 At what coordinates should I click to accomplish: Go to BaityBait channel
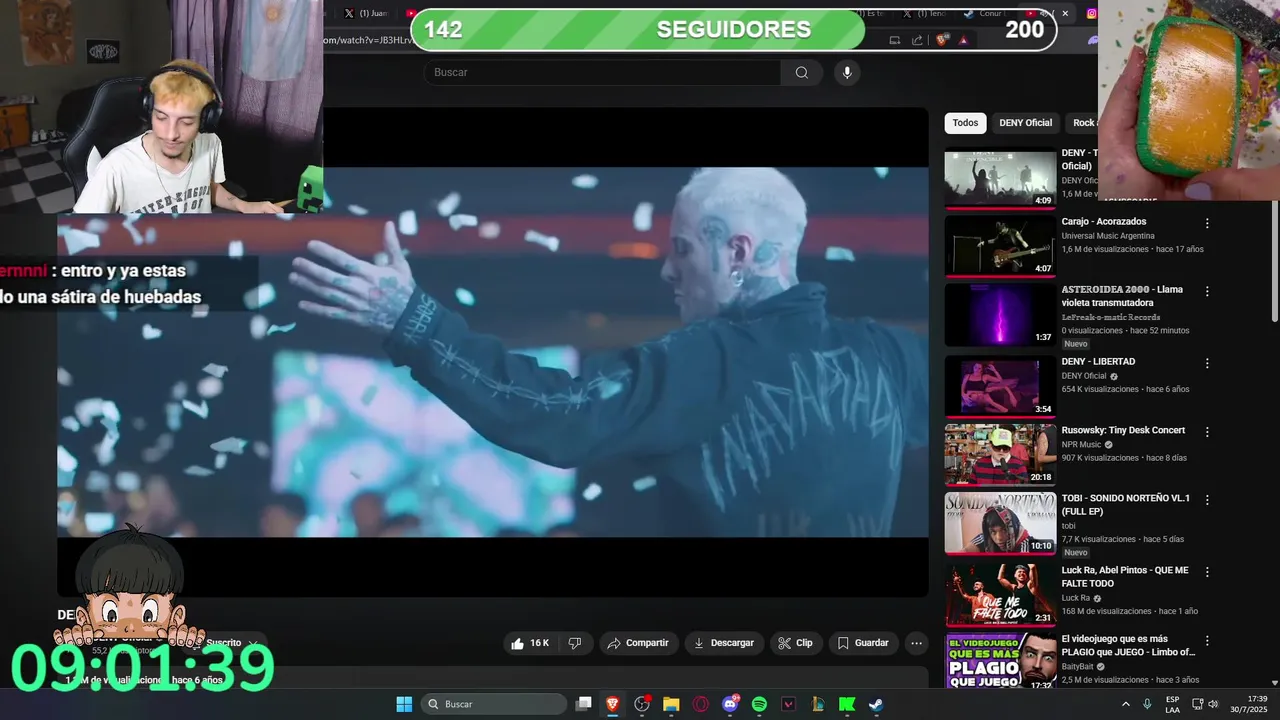point(1077,666)
